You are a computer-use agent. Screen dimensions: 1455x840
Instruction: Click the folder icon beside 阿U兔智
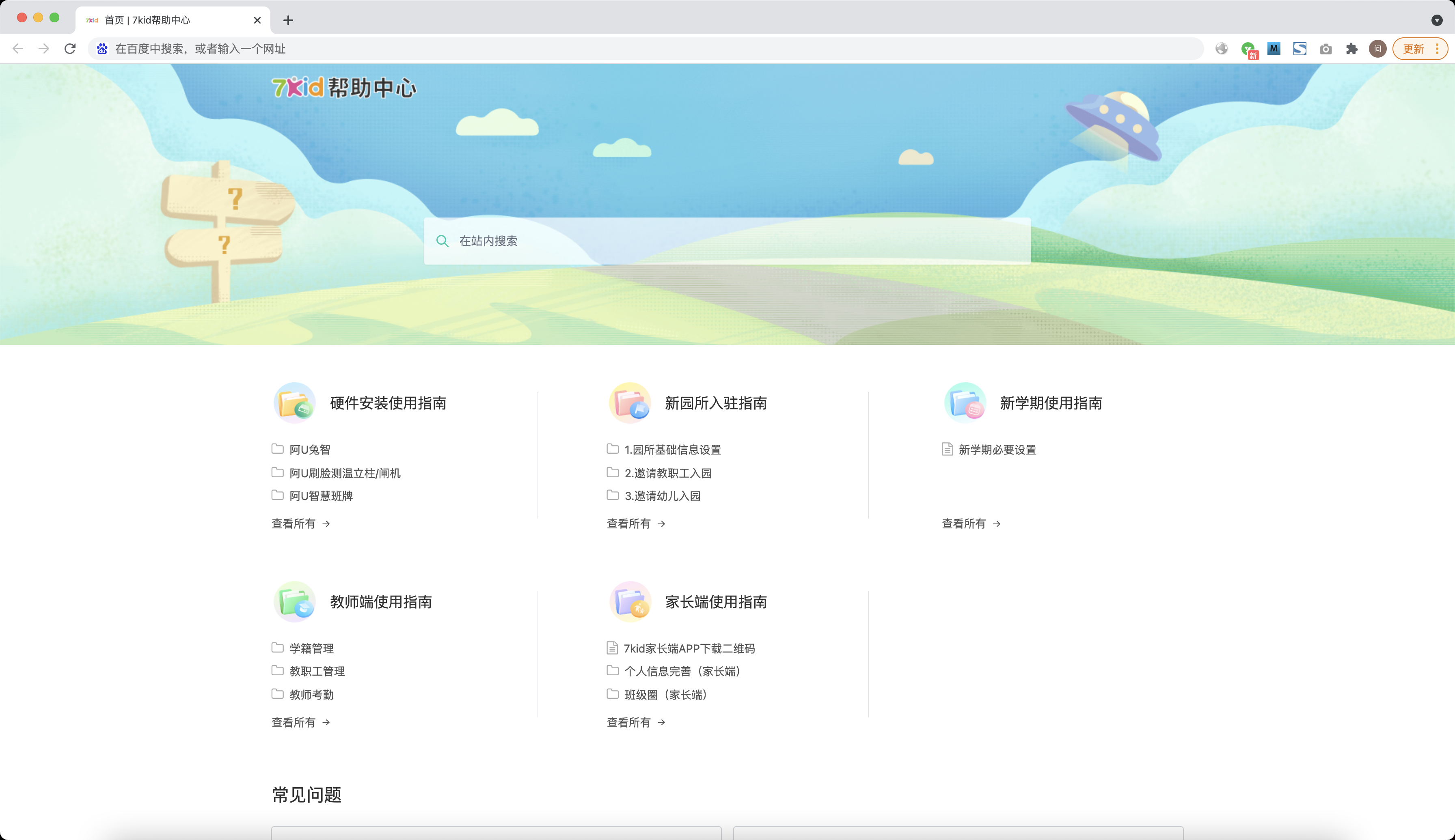click(x=278, y=448)
